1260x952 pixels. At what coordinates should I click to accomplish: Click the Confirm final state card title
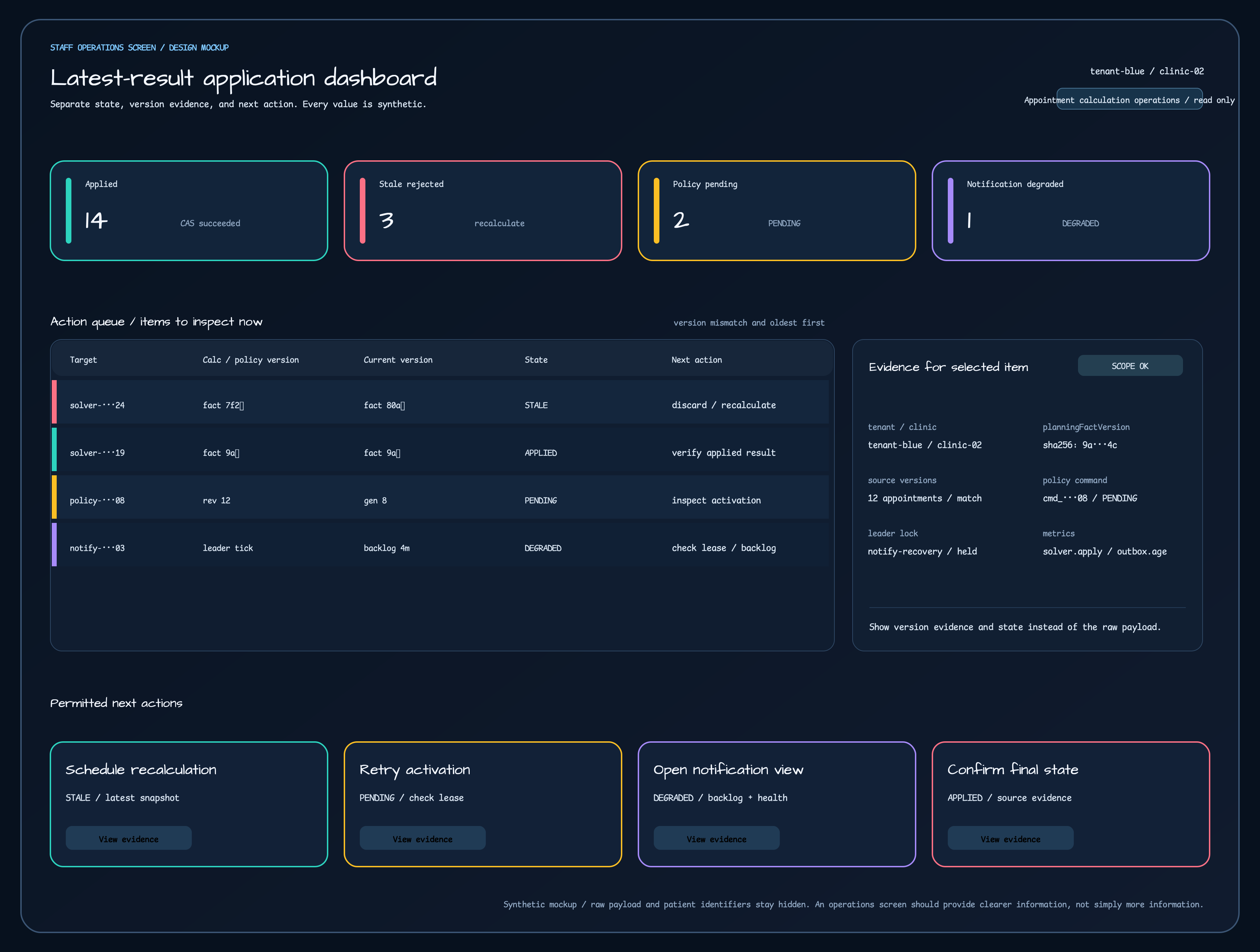point(1013,770)
